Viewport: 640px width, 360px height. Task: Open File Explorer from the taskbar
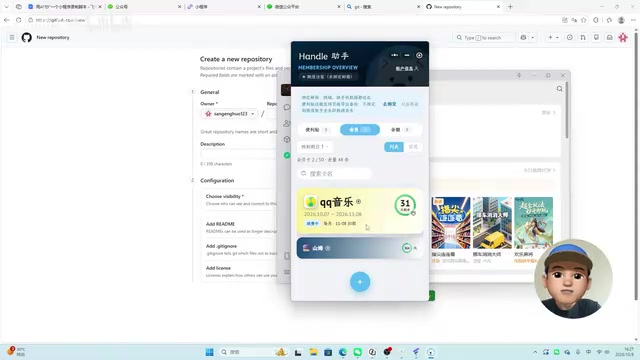tap(313, 352)
